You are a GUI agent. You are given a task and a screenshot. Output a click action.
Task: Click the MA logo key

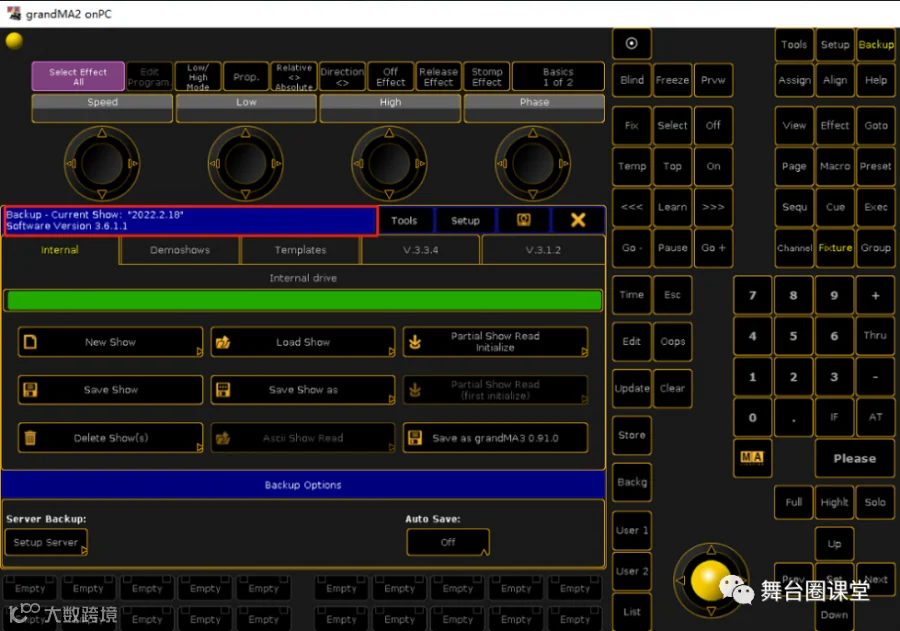752,458
